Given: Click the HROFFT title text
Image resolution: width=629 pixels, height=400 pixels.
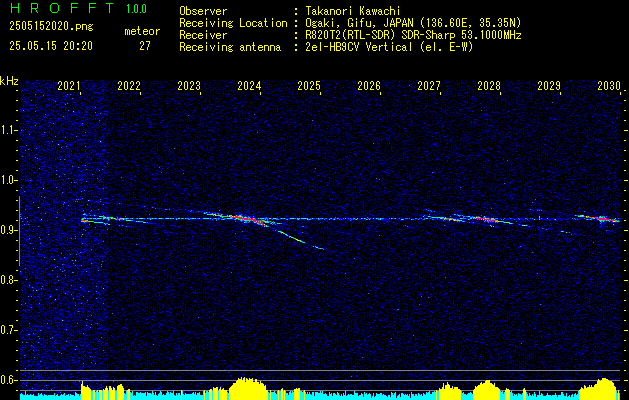Looking at the screenshot, I should 62,8.
